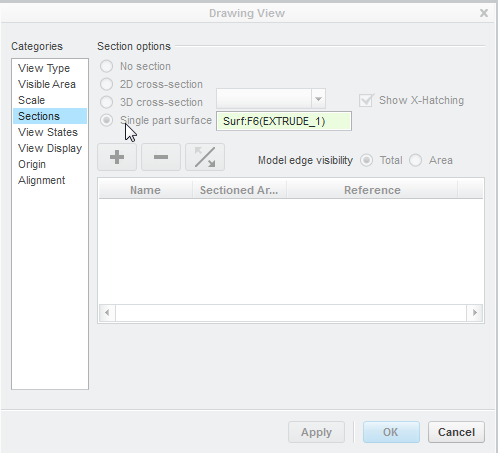Go to the View Display category

pos(50,148)
